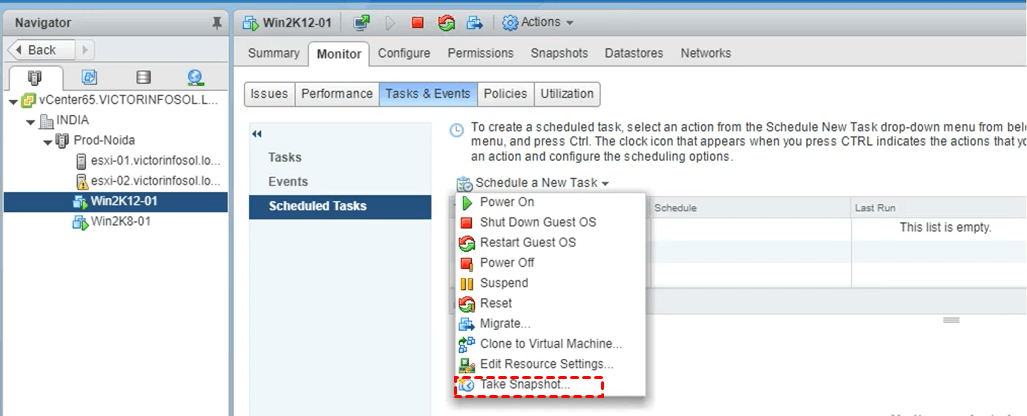1027x416 pixels.
Task: Collapse the INDIA datacenter node
Action: [x=30, y=122]
